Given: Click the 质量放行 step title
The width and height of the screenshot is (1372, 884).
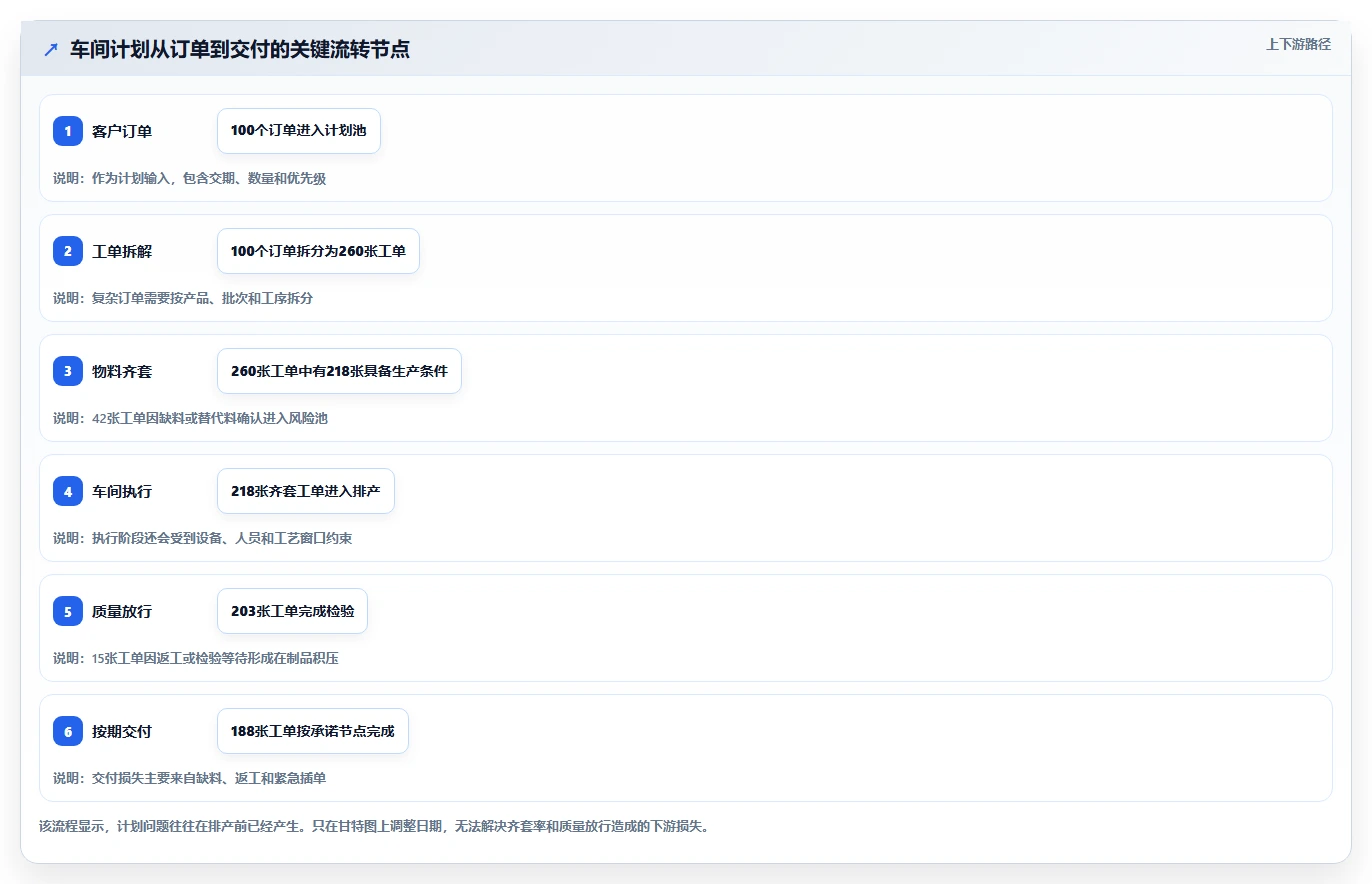Looking at the screenshot, I should click(x=122, y=611).
